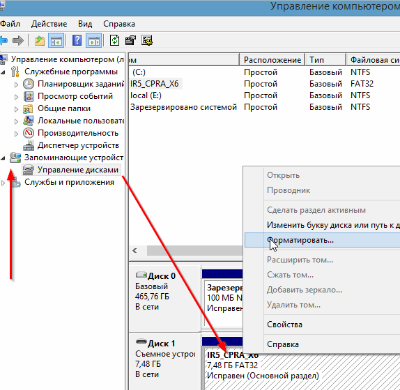
Task: Select Локальные пользователи in tree
Action: tap(80, 121)
